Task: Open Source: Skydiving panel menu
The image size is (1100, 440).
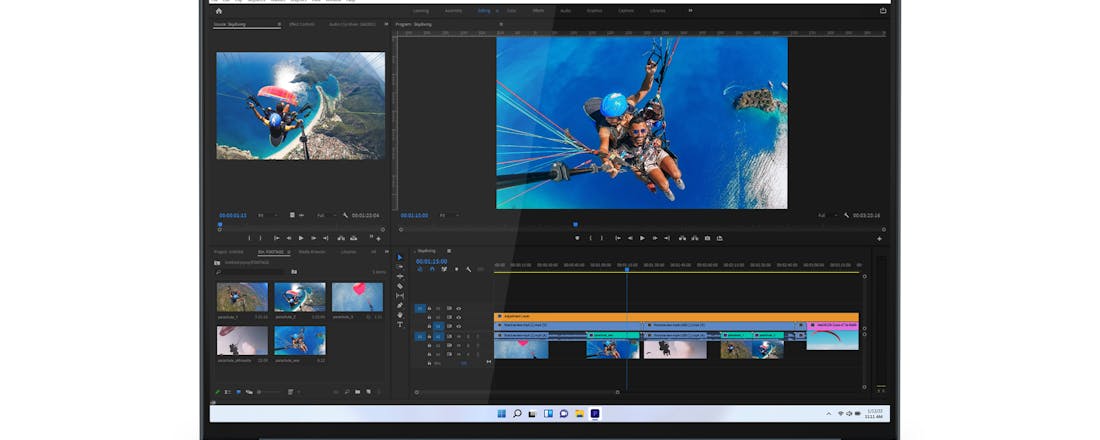Action: (279, 24)
